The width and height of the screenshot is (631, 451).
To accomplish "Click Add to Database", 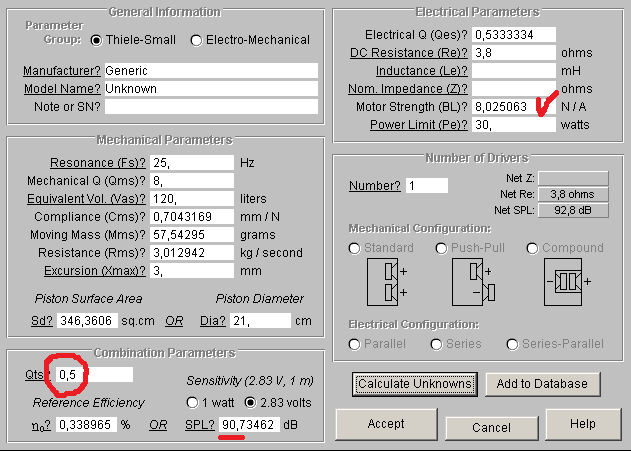I will (x=542, y=384).
